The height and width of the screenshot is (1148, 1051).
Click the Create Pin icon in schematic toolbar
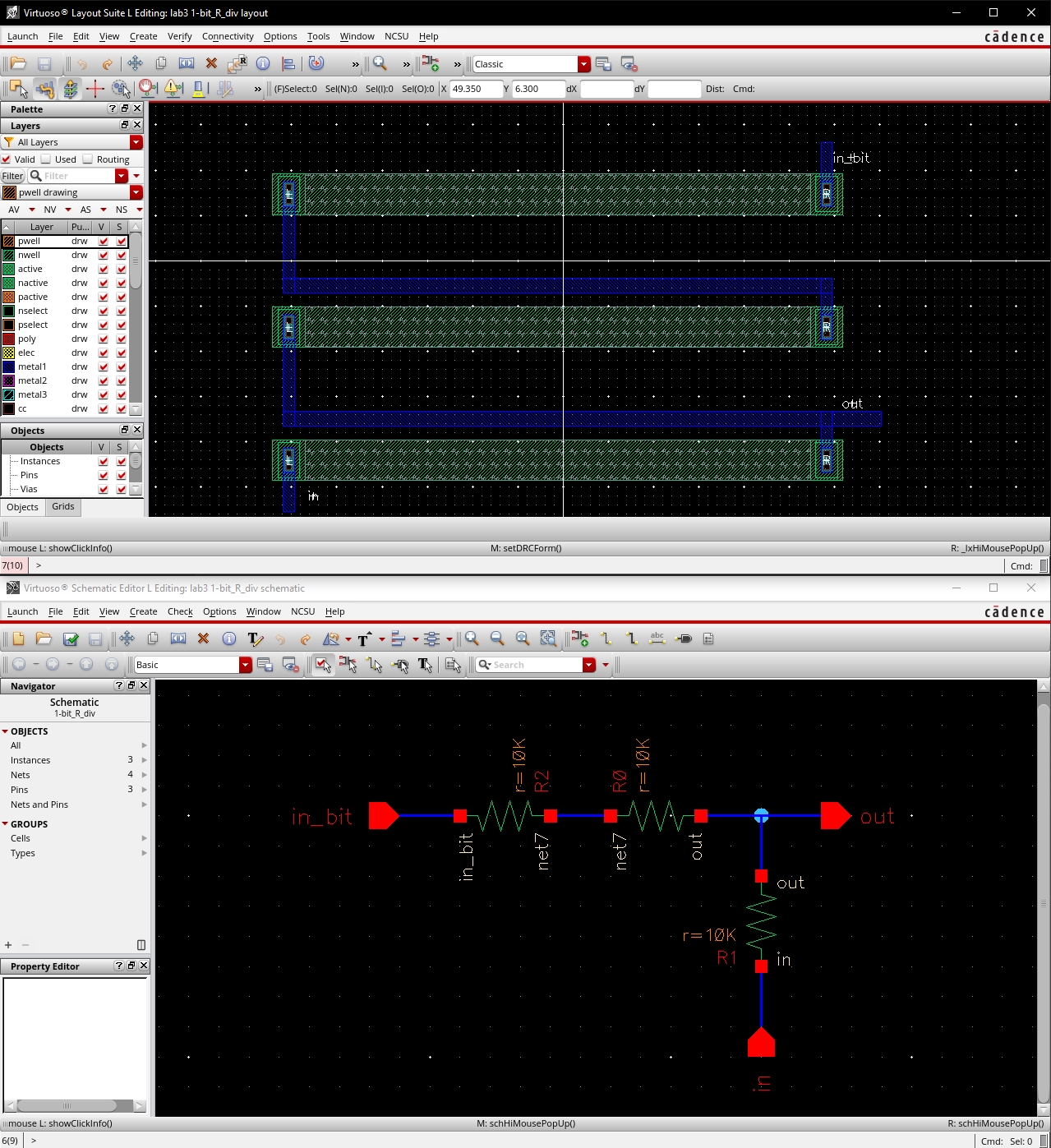683,639
